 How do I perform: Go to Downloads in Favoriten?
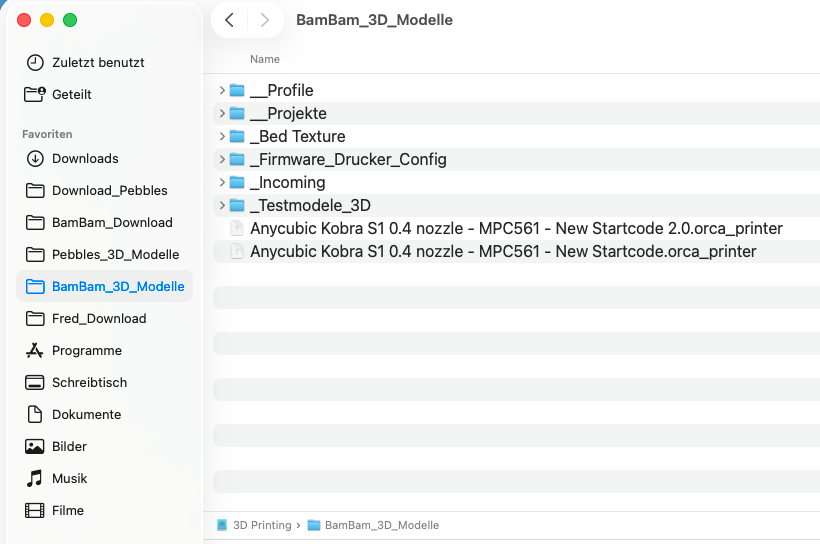pos(85,158)
